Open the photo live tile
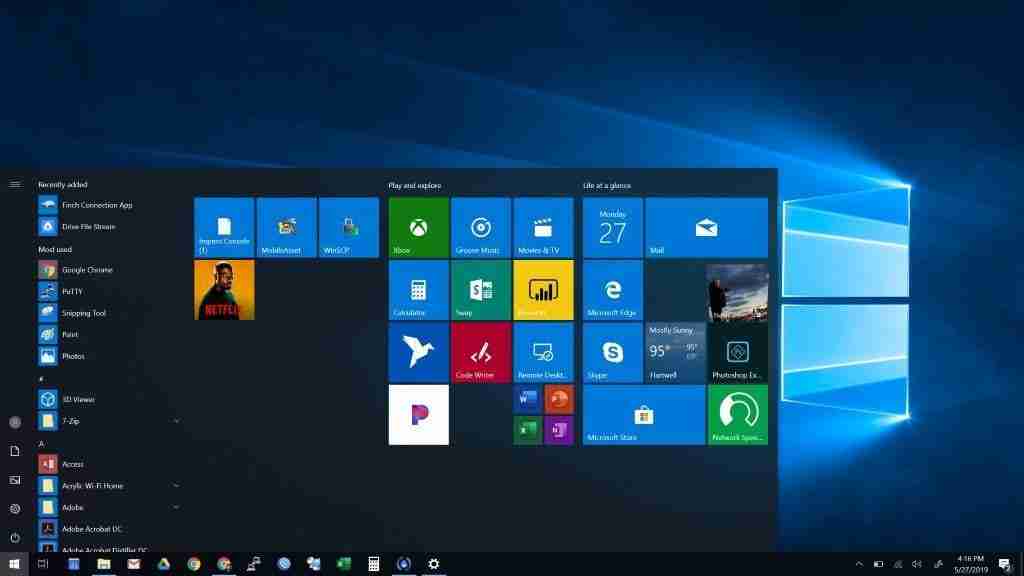 point(737,291)
